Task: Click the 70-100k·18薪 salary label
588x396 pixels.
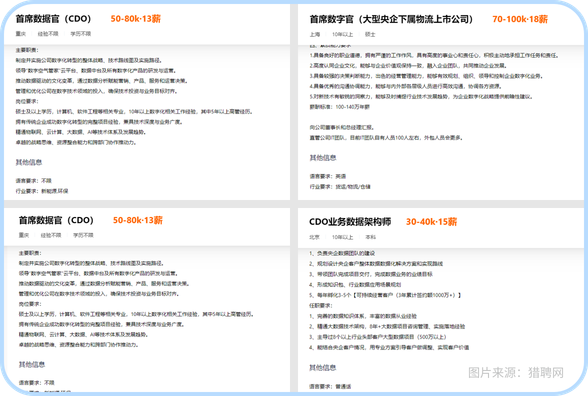Action: (520, 19)
